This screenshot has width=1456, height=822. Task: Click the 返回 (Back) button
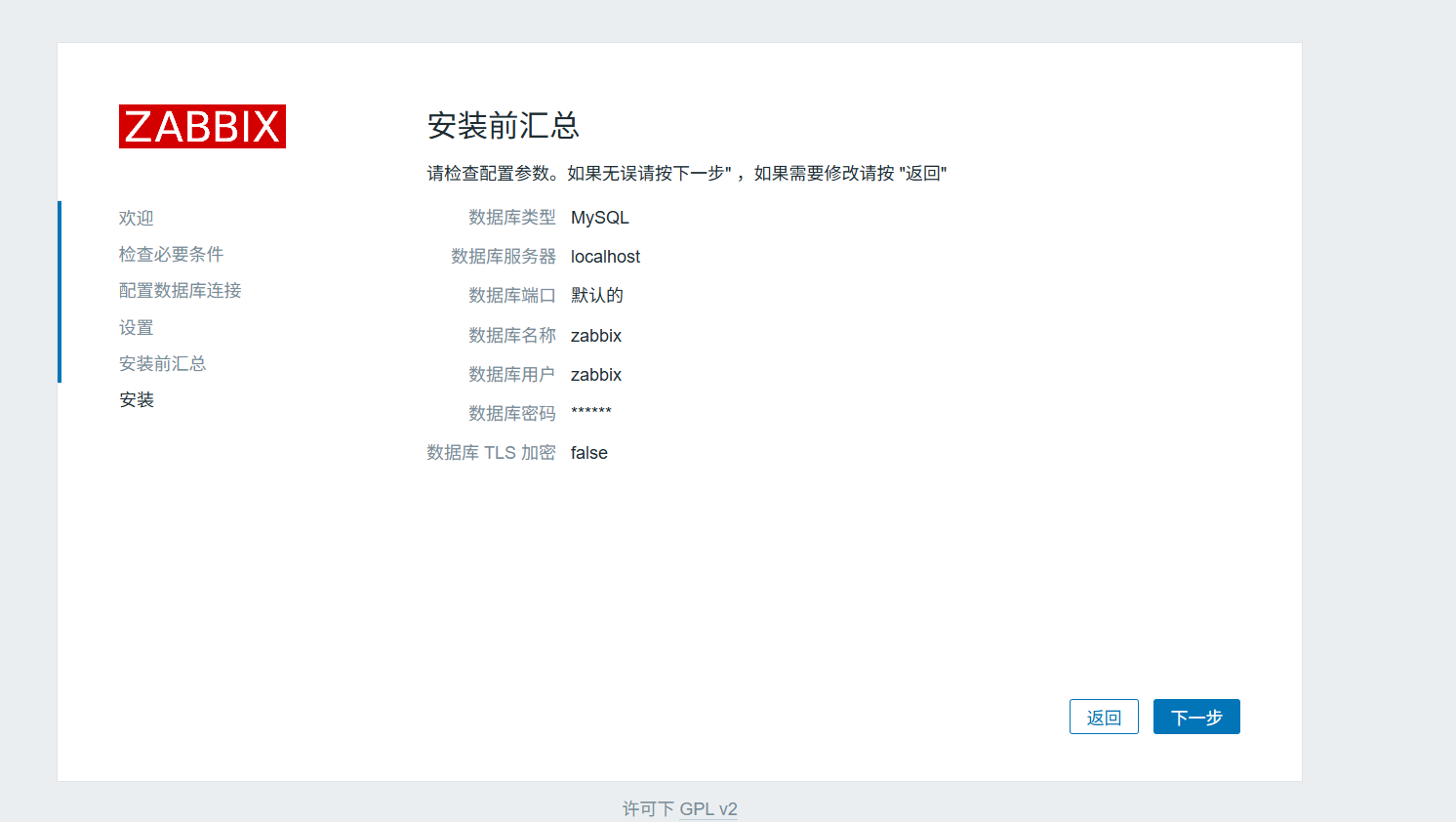click(1104, 717)
